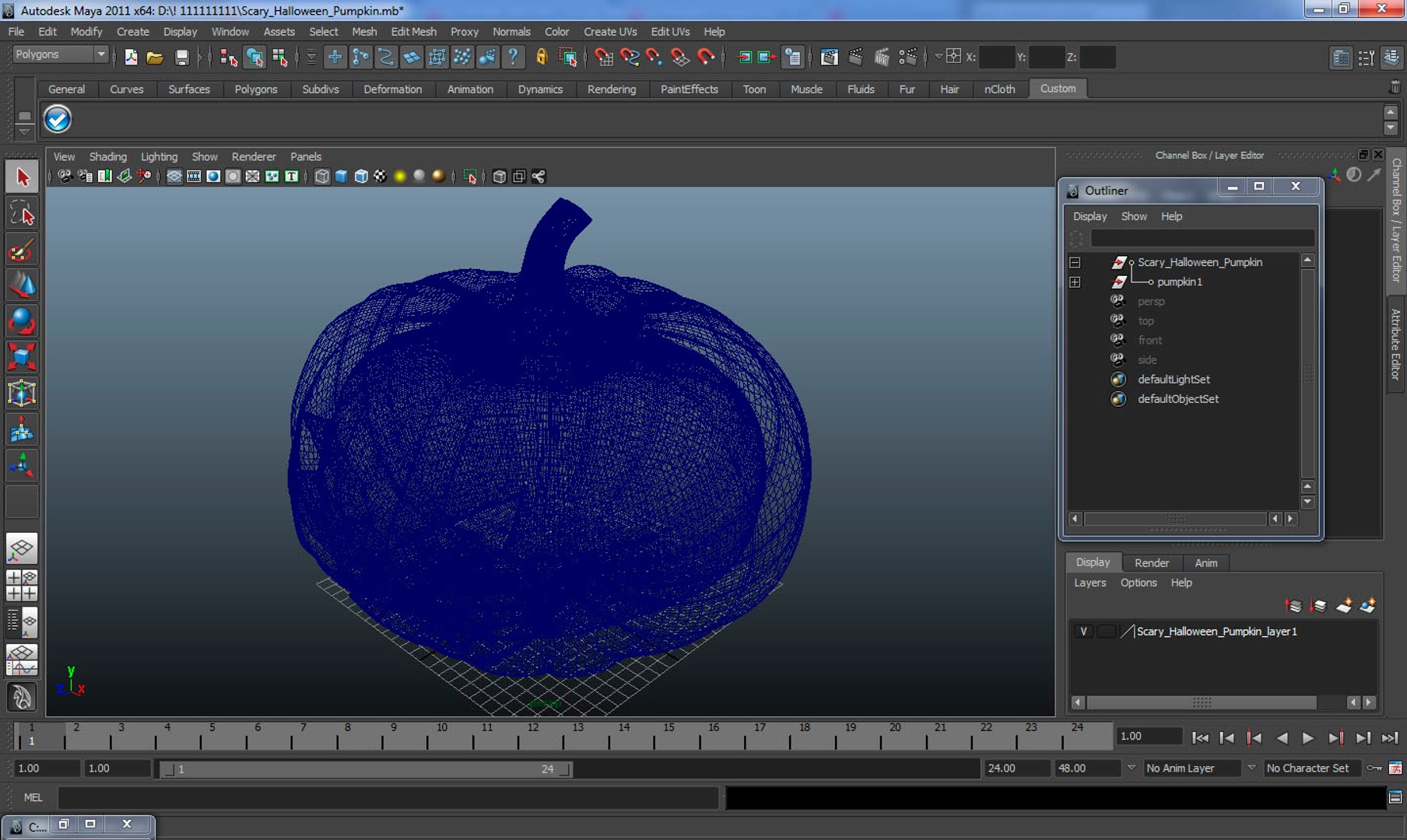
Task: Toggle the lock selection icon
Action: tap(542, 57)
